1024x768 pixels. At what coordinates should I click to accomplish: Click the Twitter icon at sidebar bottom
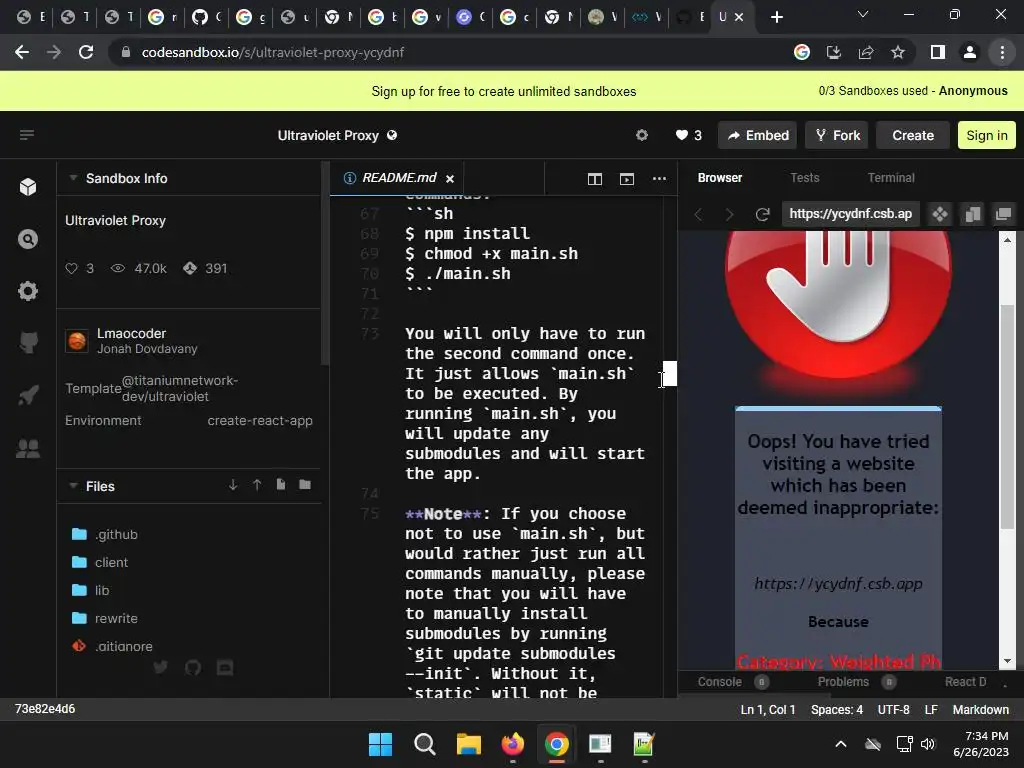(x=161, y=667)
